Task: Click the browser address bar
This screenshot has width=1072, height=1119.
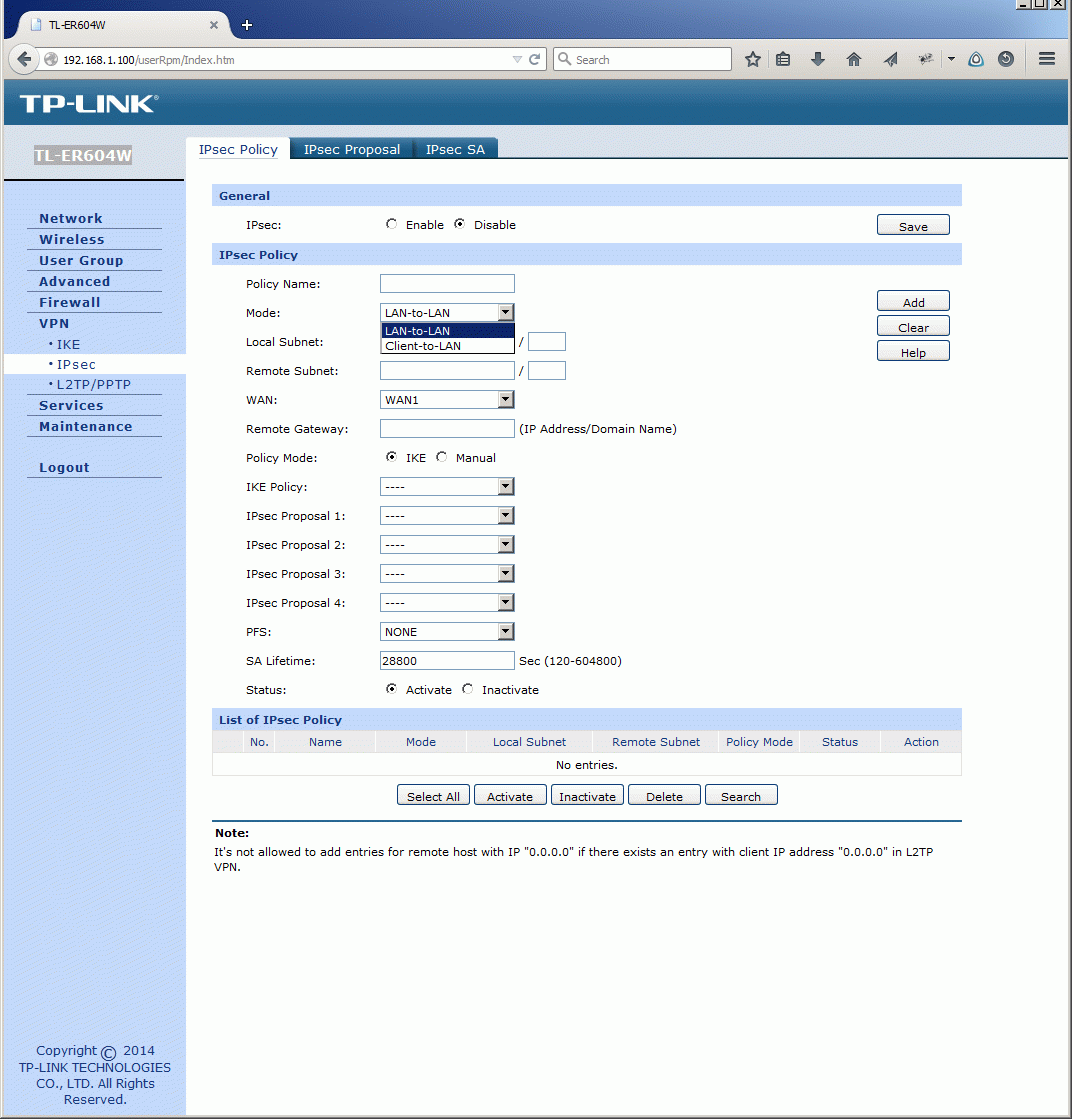Action: [285, 59]
